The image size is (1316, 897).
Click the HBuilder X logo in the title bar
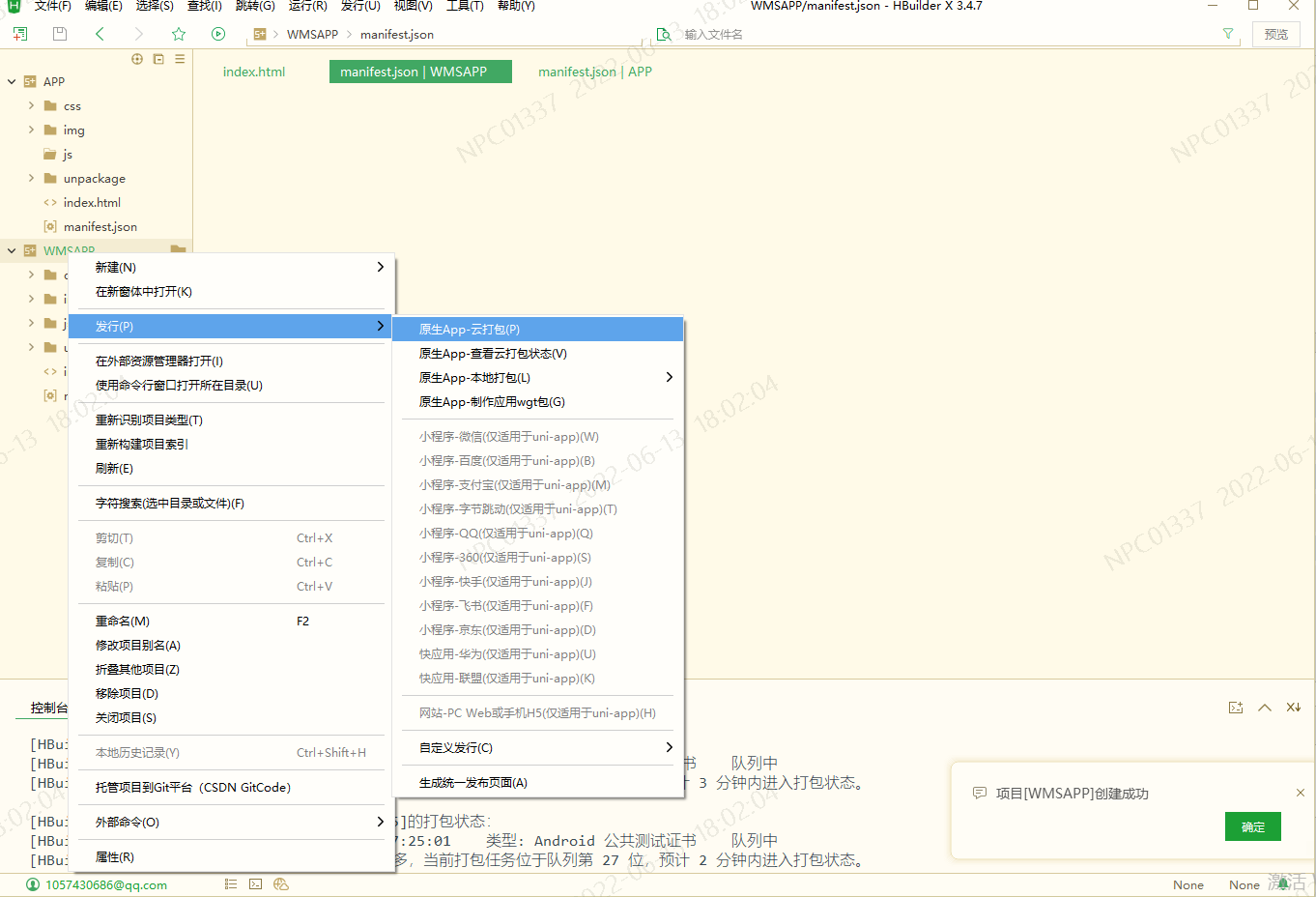(14, 6)
